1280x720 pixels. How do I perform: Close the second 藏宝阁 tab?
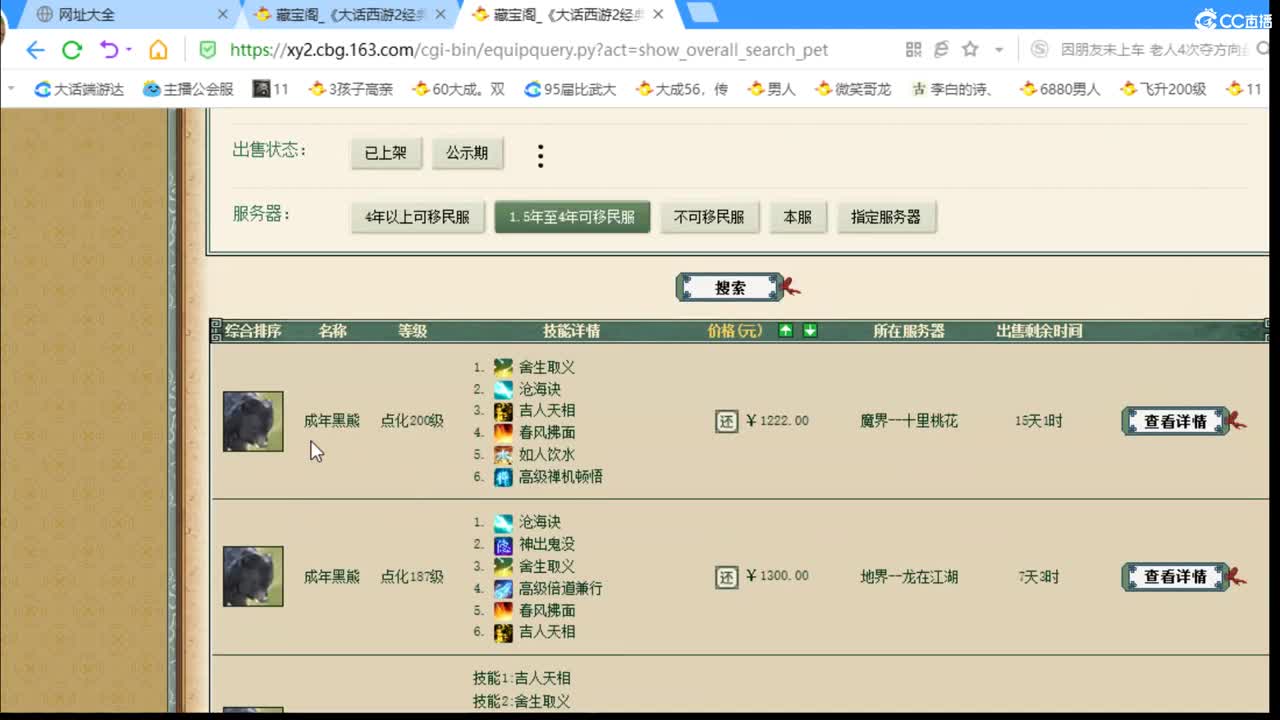pos(440,15)
